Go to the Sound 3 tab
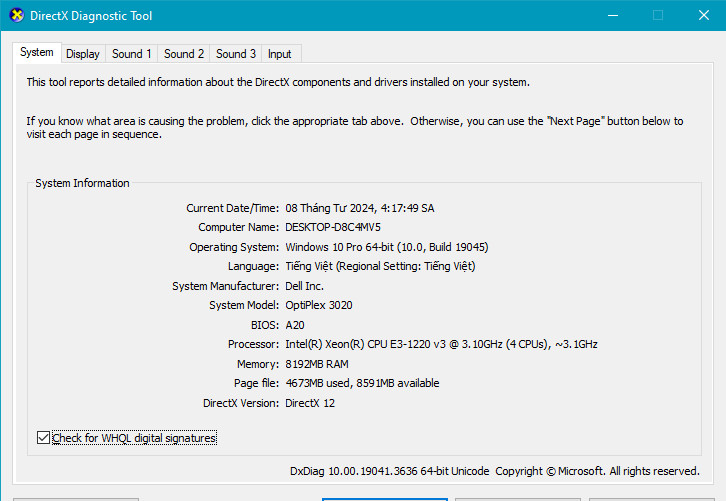Viewport: 726px width, 501px height. pos(236,54)
